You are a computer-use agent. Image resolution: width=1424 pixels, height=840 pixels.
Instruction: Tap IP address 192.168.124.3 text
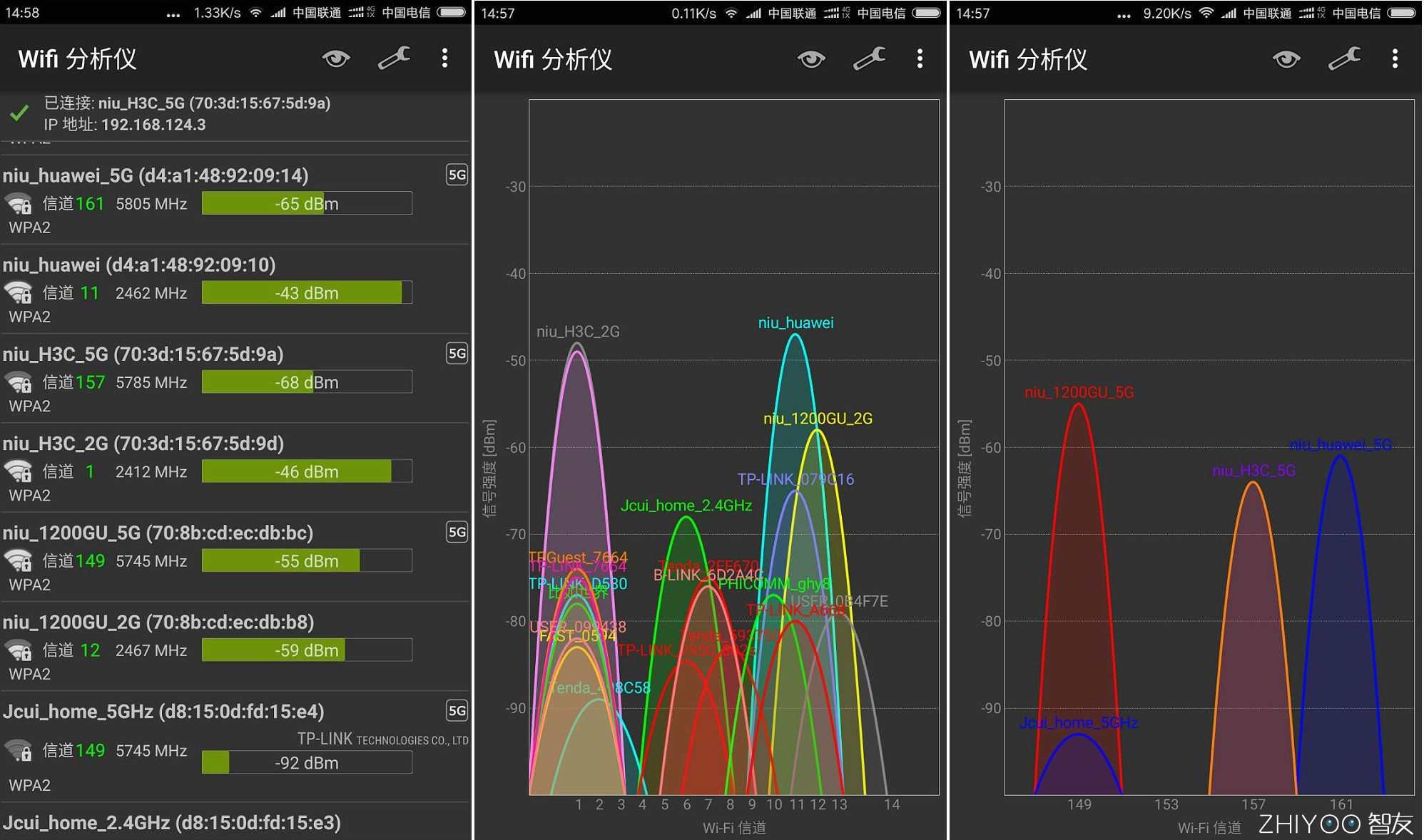(x=153, y=125)
